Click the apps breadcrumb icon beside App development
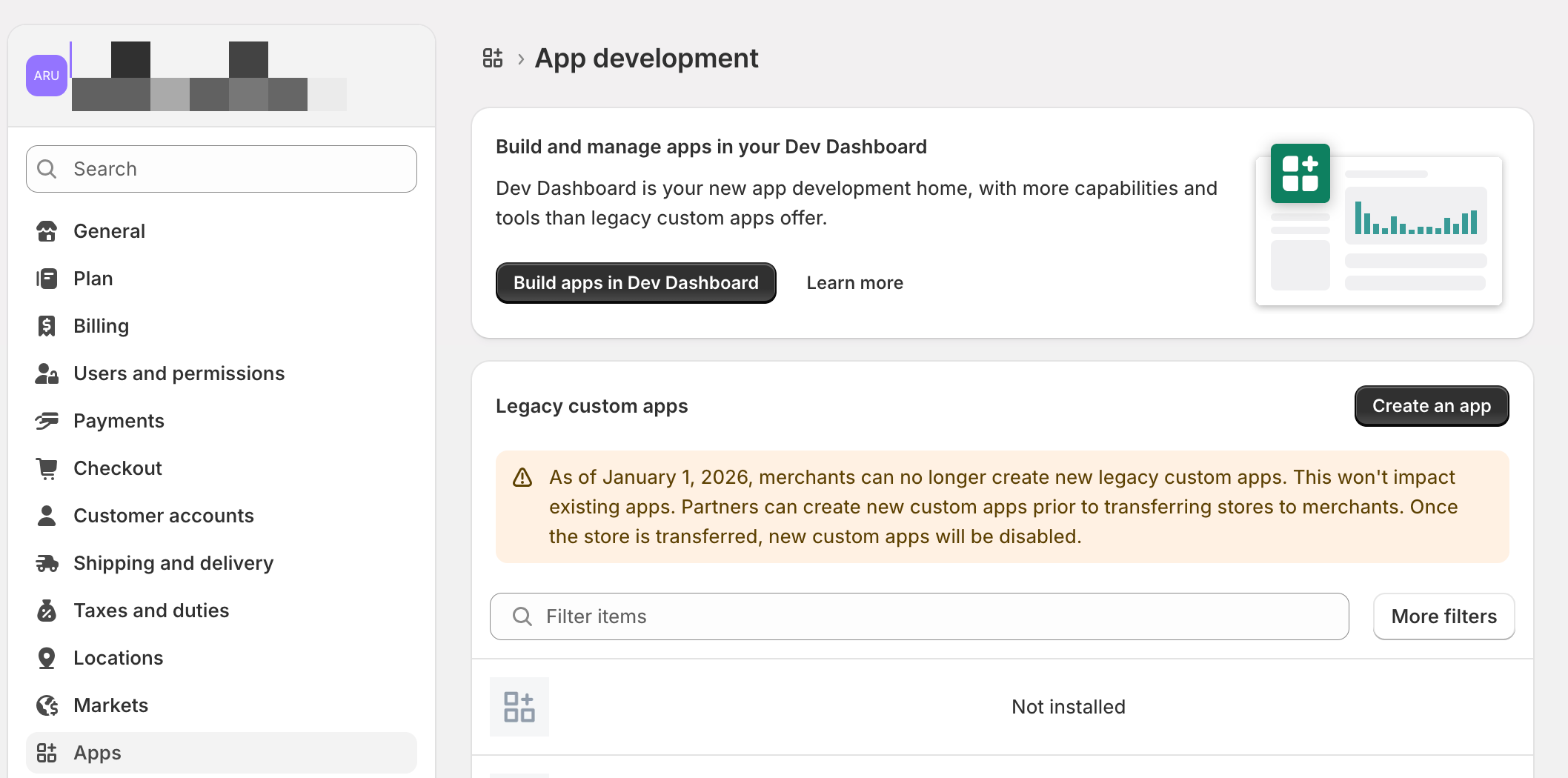Screen dimensions: 1568x778 [493, 58]
